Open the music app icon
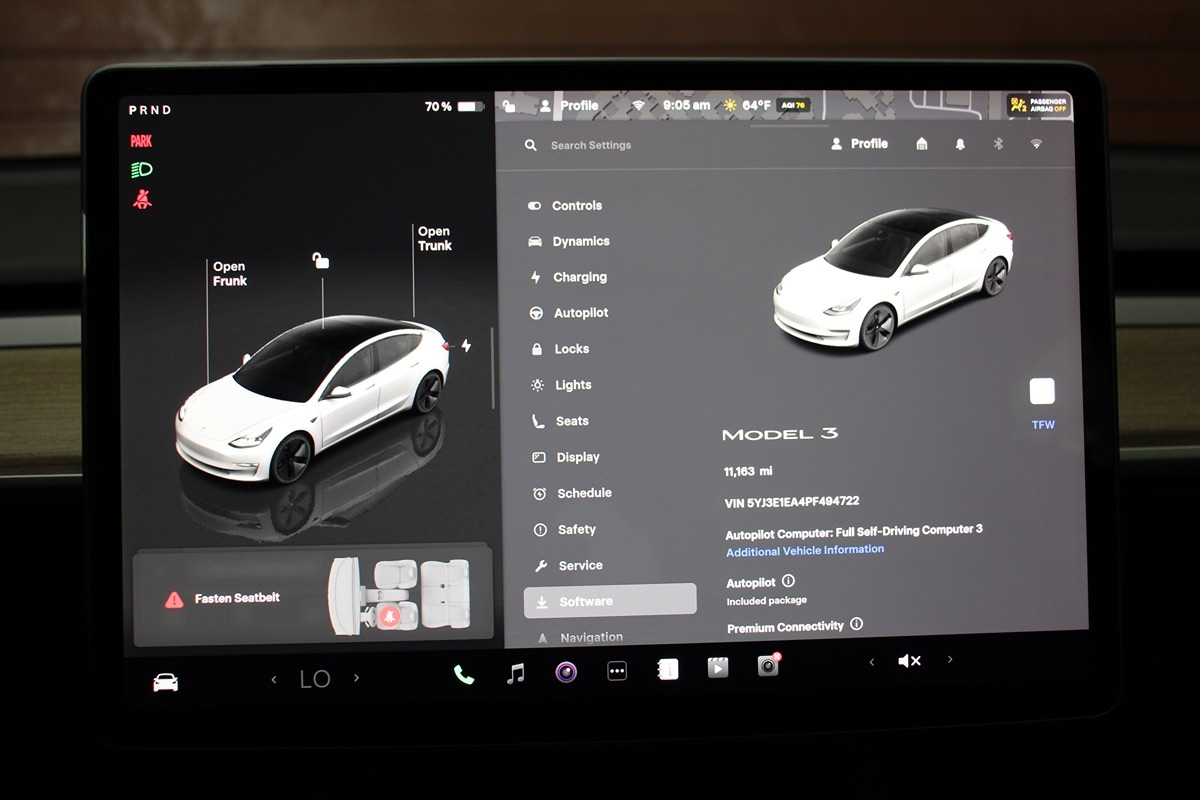Viewport: 1200px width, 800px height. tap(516, 673)
